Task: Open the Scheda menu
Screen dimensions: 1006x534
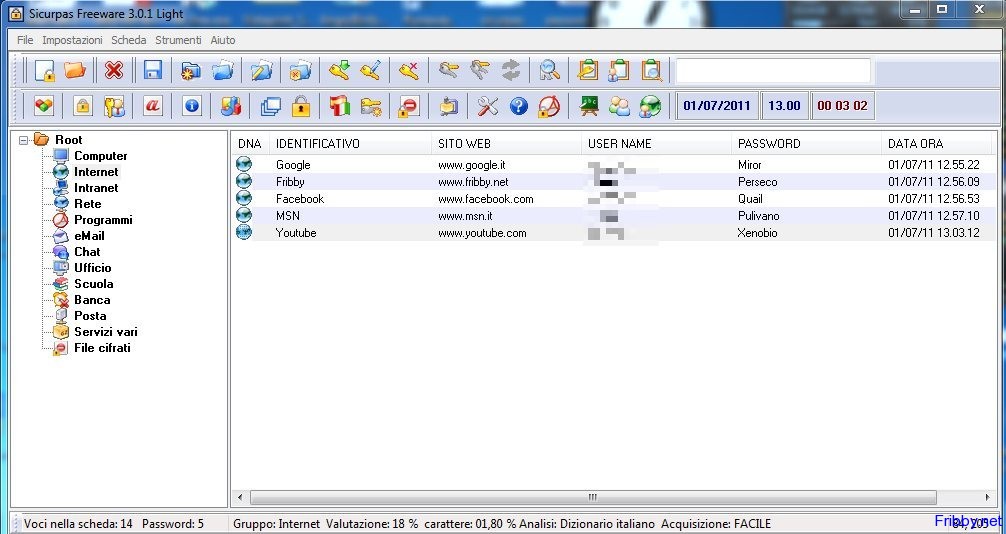Action: [129, 40]
